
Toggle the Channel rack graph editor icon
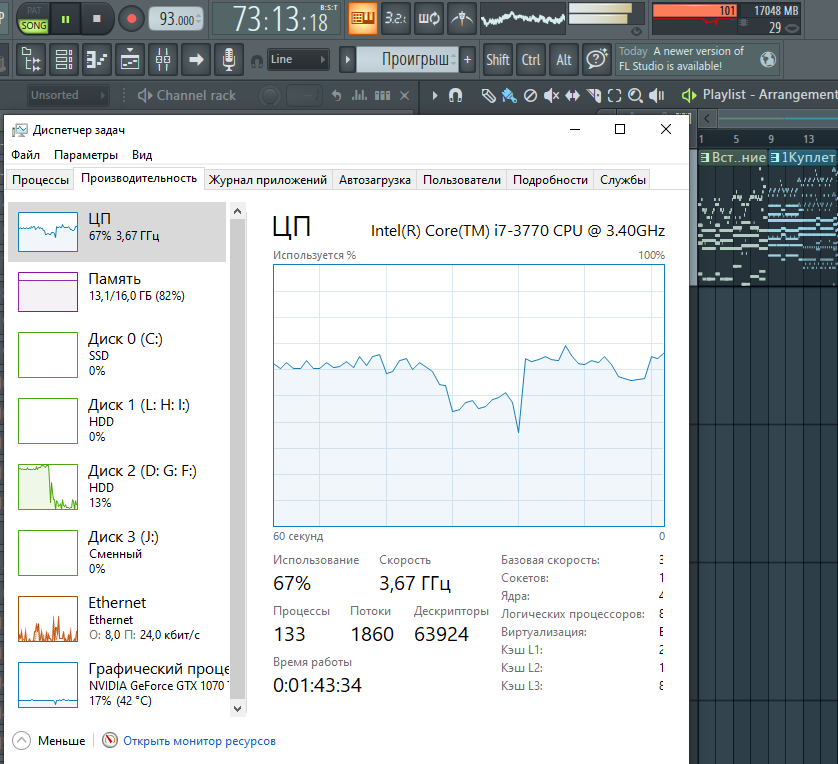pyautogui.click(x=360, y=96)
